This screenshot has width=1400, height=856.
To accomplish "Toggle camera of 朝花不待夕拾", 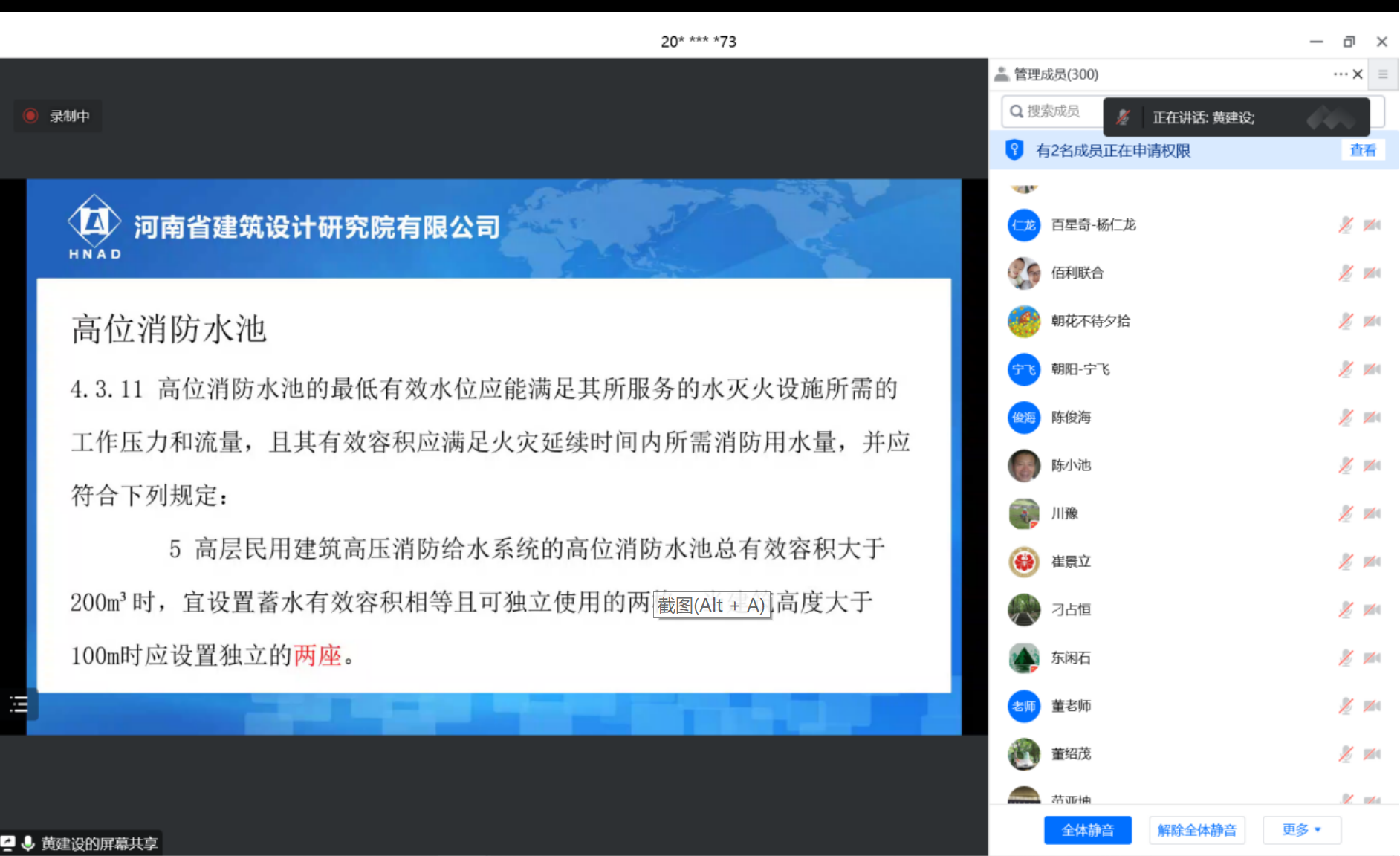I will tap(1372, 321).
